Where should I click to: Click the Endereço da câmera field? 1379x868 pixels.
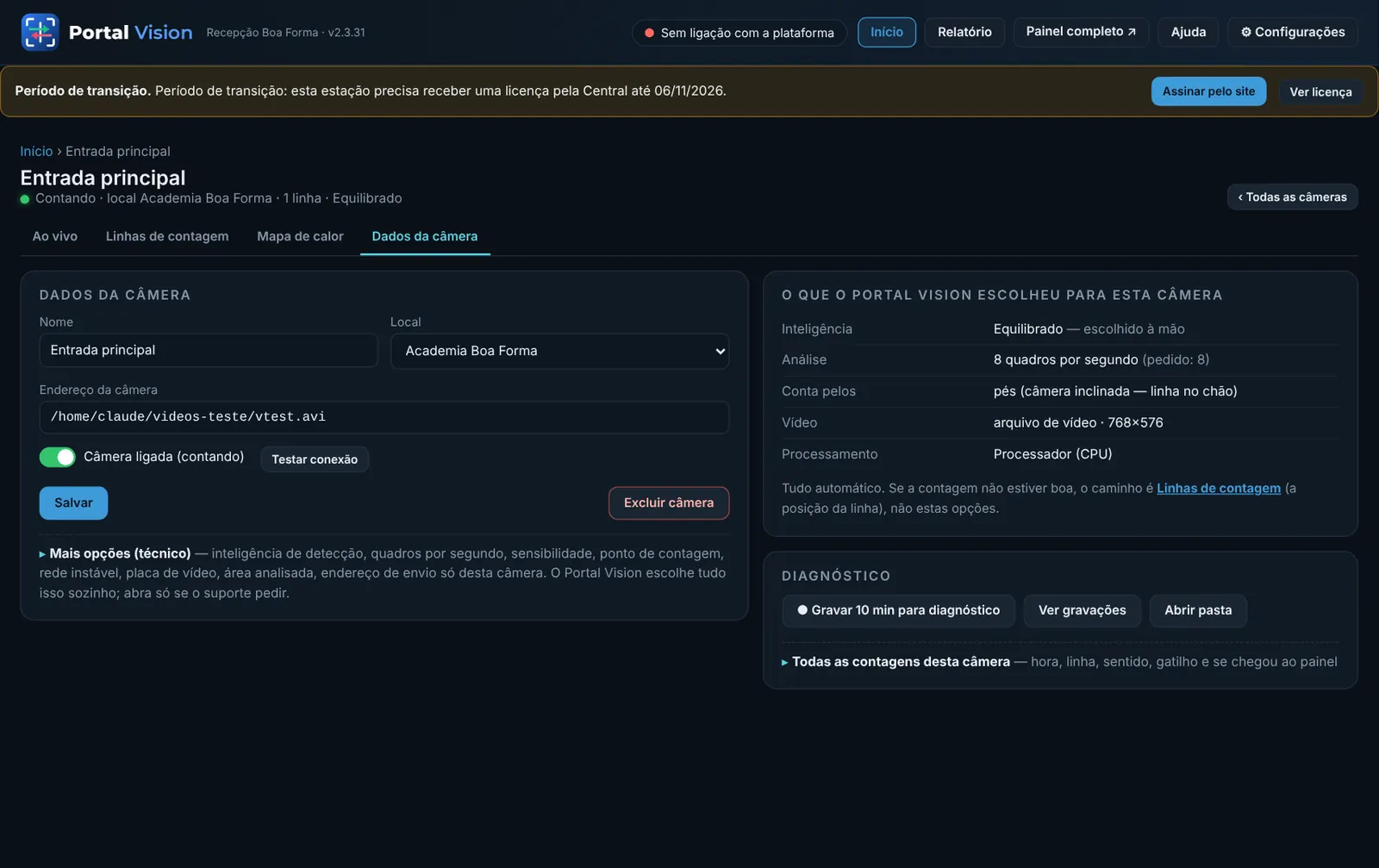click(384, 417)
